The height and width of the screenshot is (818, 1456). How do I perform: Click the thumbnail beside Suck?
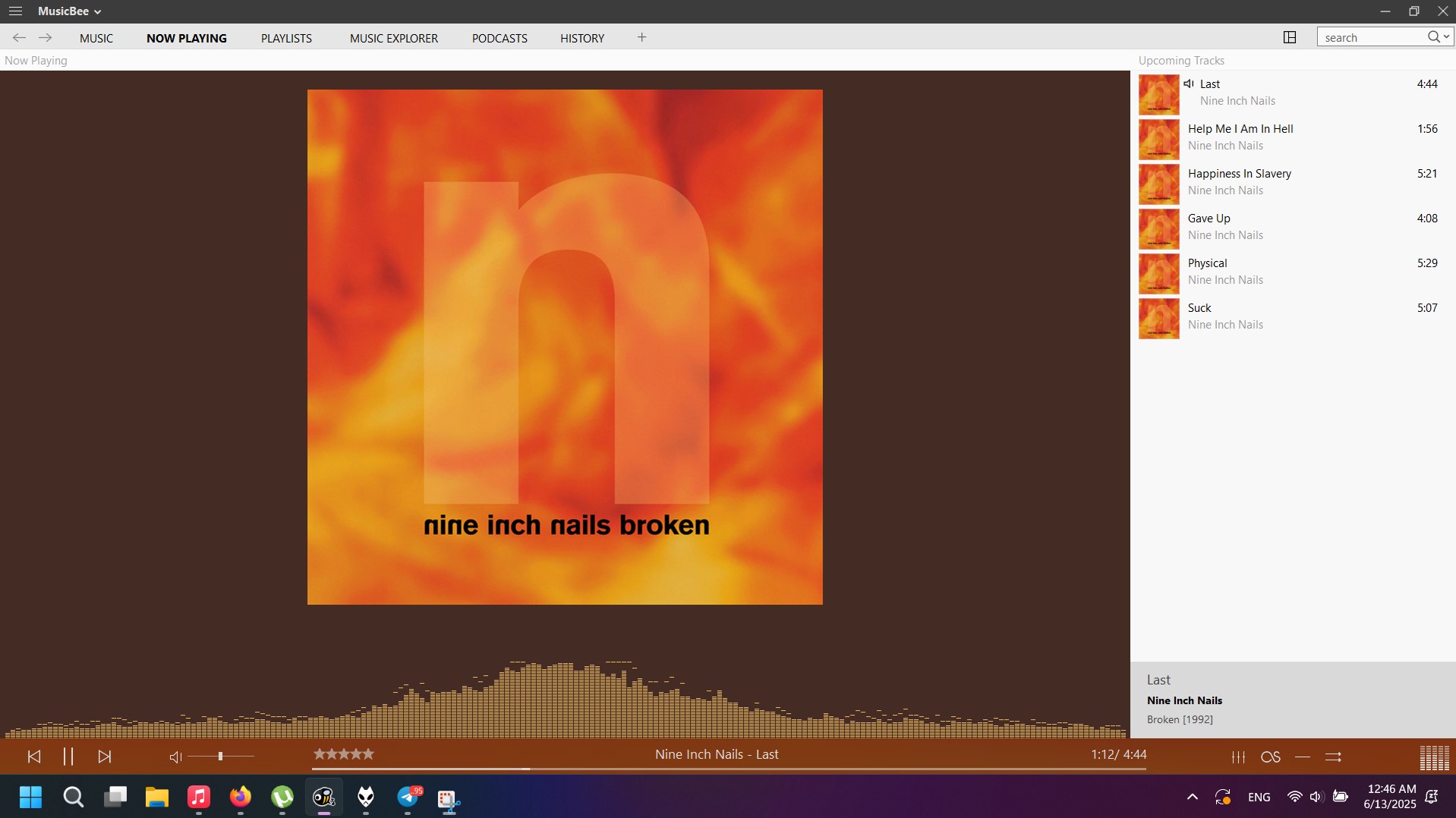pyautogui.click(x=1159, y=319)
